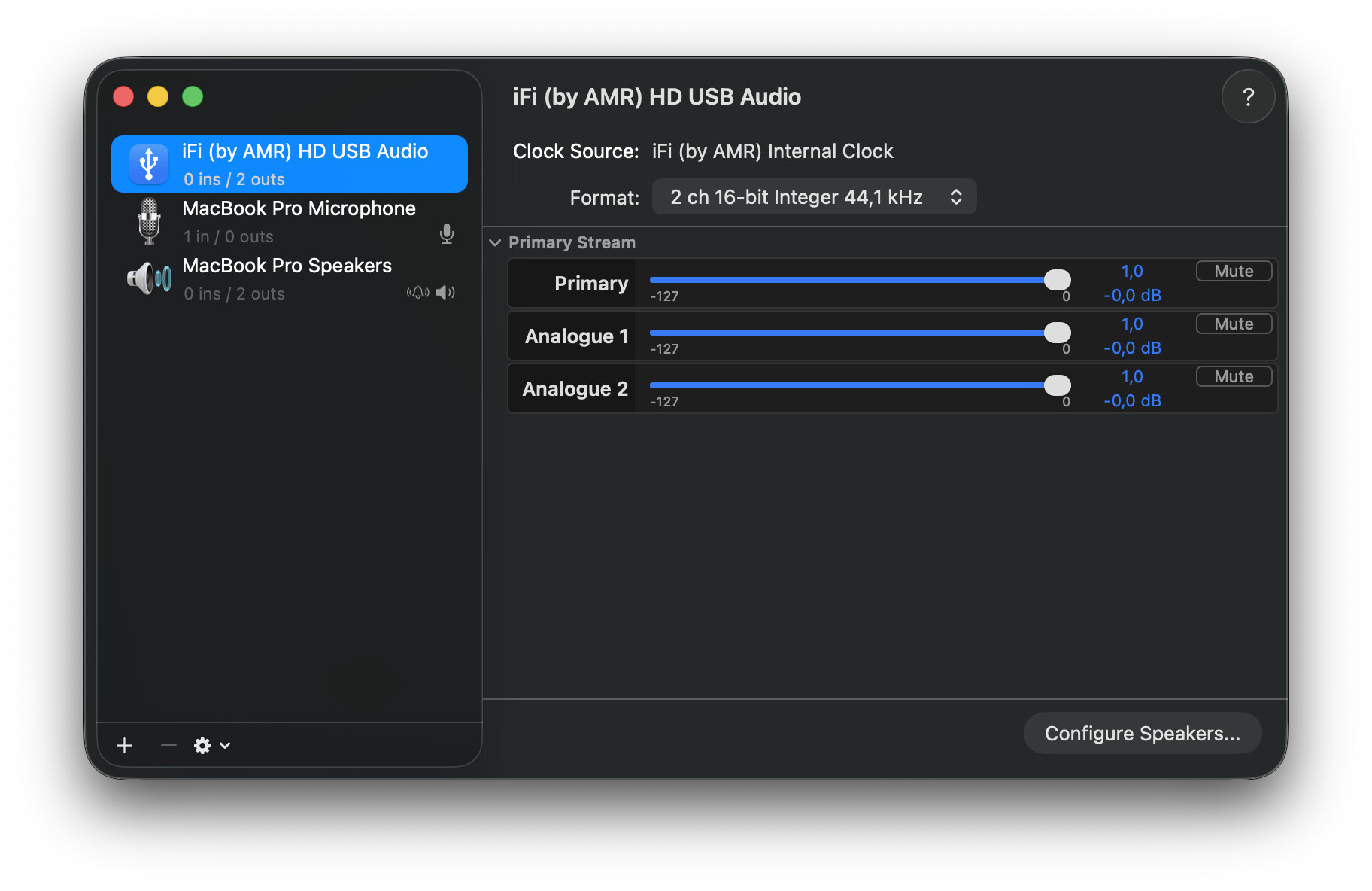Mute the Analogue 1 channel
The height and width of the screenshot is (891, 1372).
click(x=1234, y=324)
